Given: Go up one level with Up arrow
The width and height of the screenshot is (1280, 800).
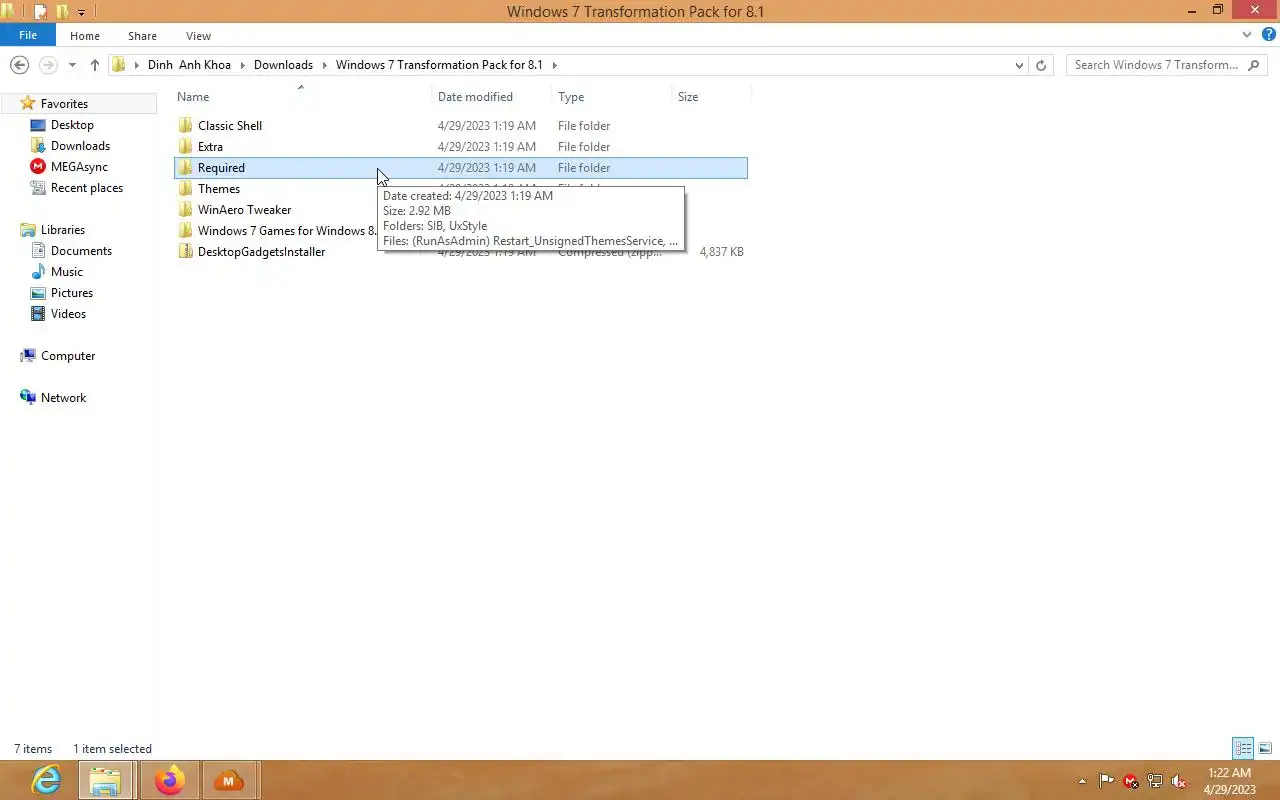Looking at the screenshot, I should click(x=94, y=65).
